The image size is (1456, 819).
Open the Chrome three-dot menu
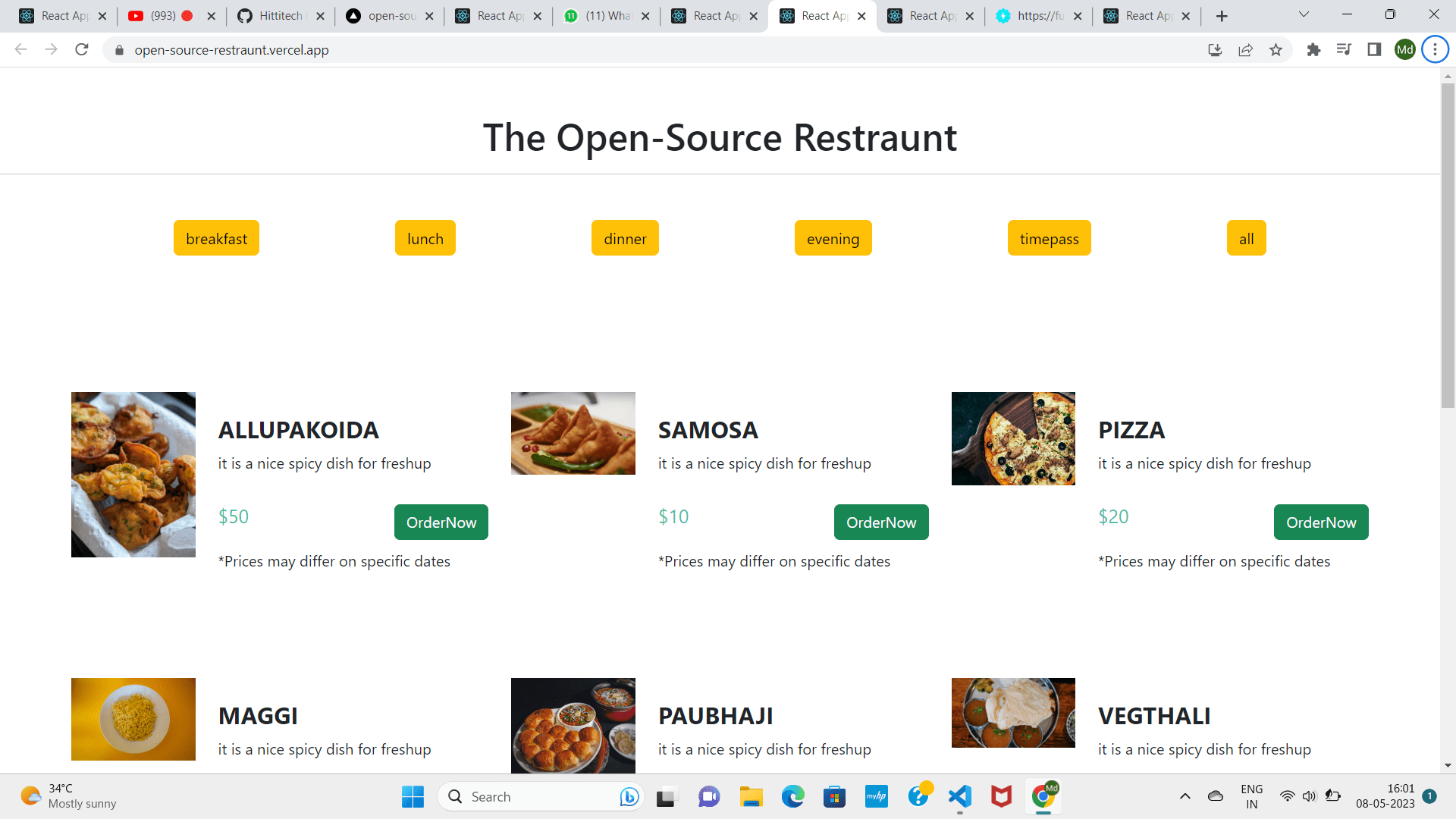[1435, 50]
